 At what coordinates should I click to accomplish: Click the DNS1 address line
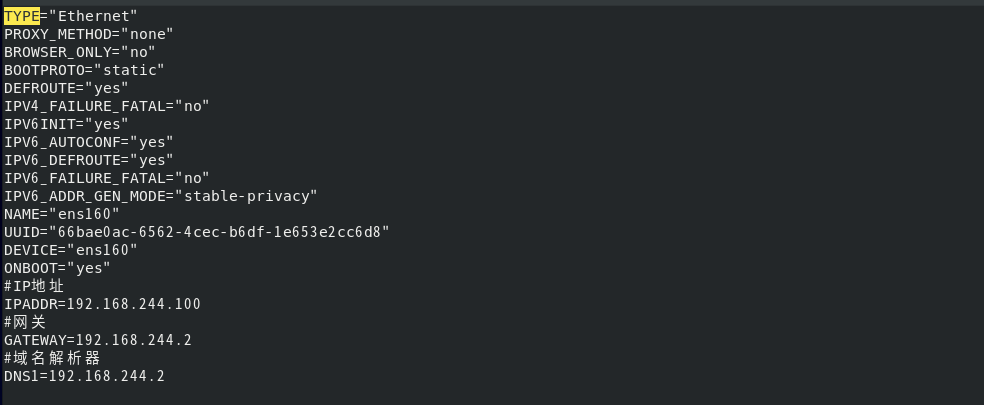tap(84, 376)
